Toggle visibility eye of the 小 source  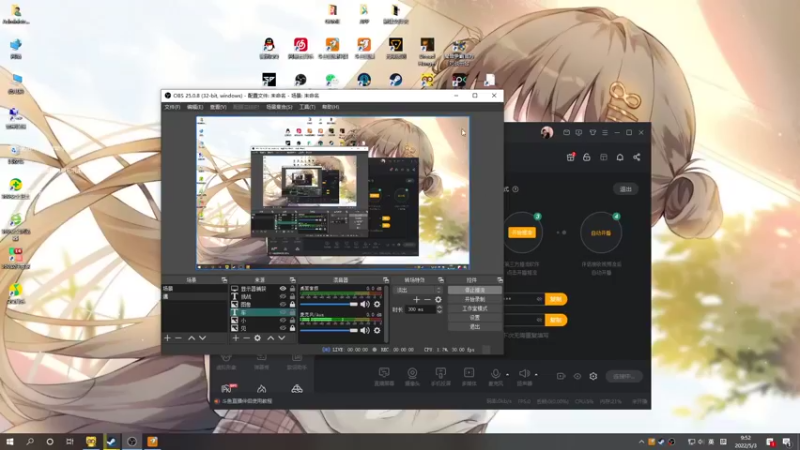coord(283,320)
